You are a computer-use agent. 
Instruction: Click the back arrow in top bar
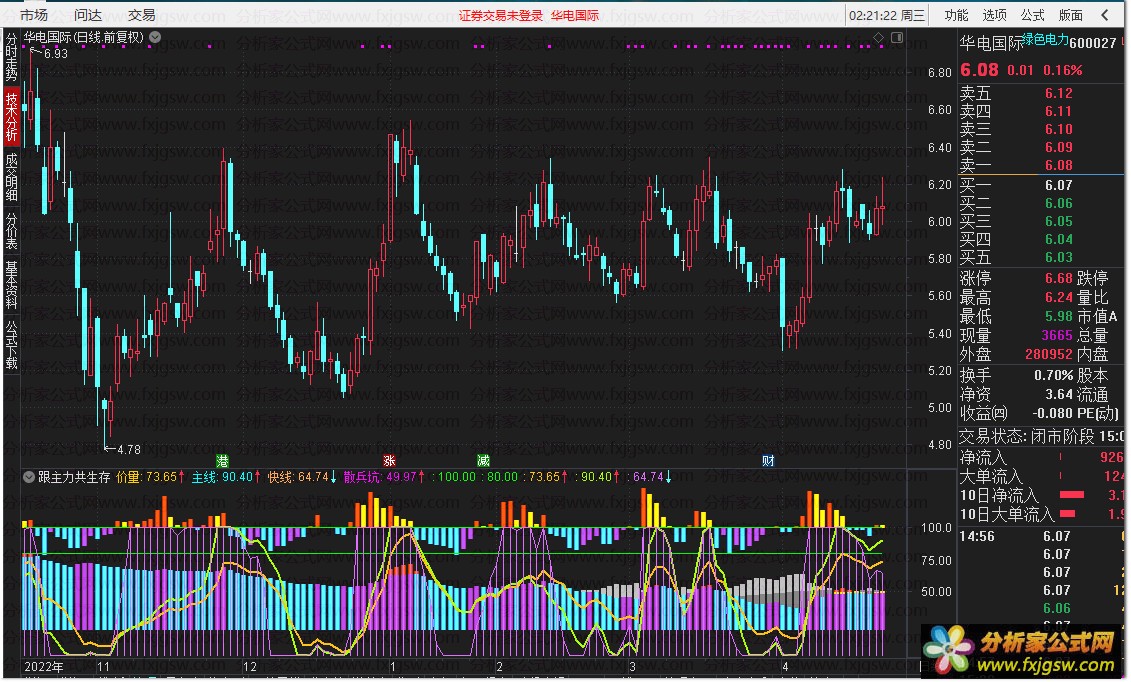point(1105,14)
